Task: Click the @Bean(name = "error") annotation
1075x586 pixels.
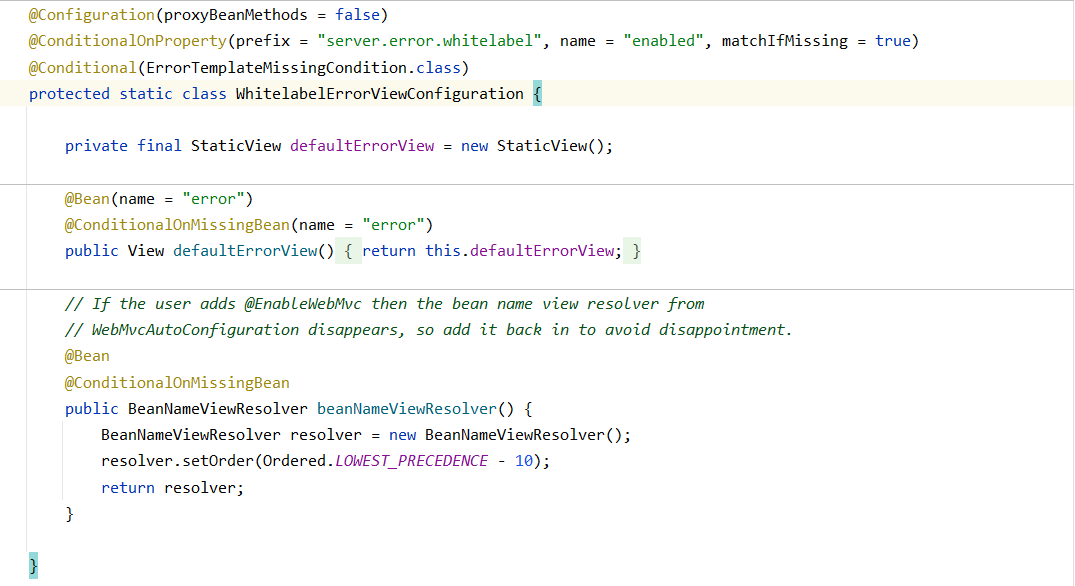Action: (158, 199)
